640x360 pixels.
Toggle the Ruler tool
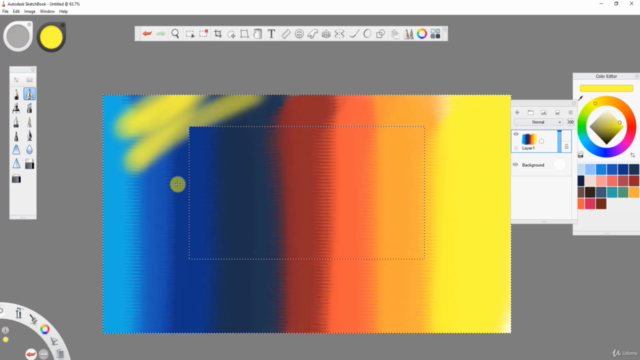pyautogui.click(x=286, y=34)
